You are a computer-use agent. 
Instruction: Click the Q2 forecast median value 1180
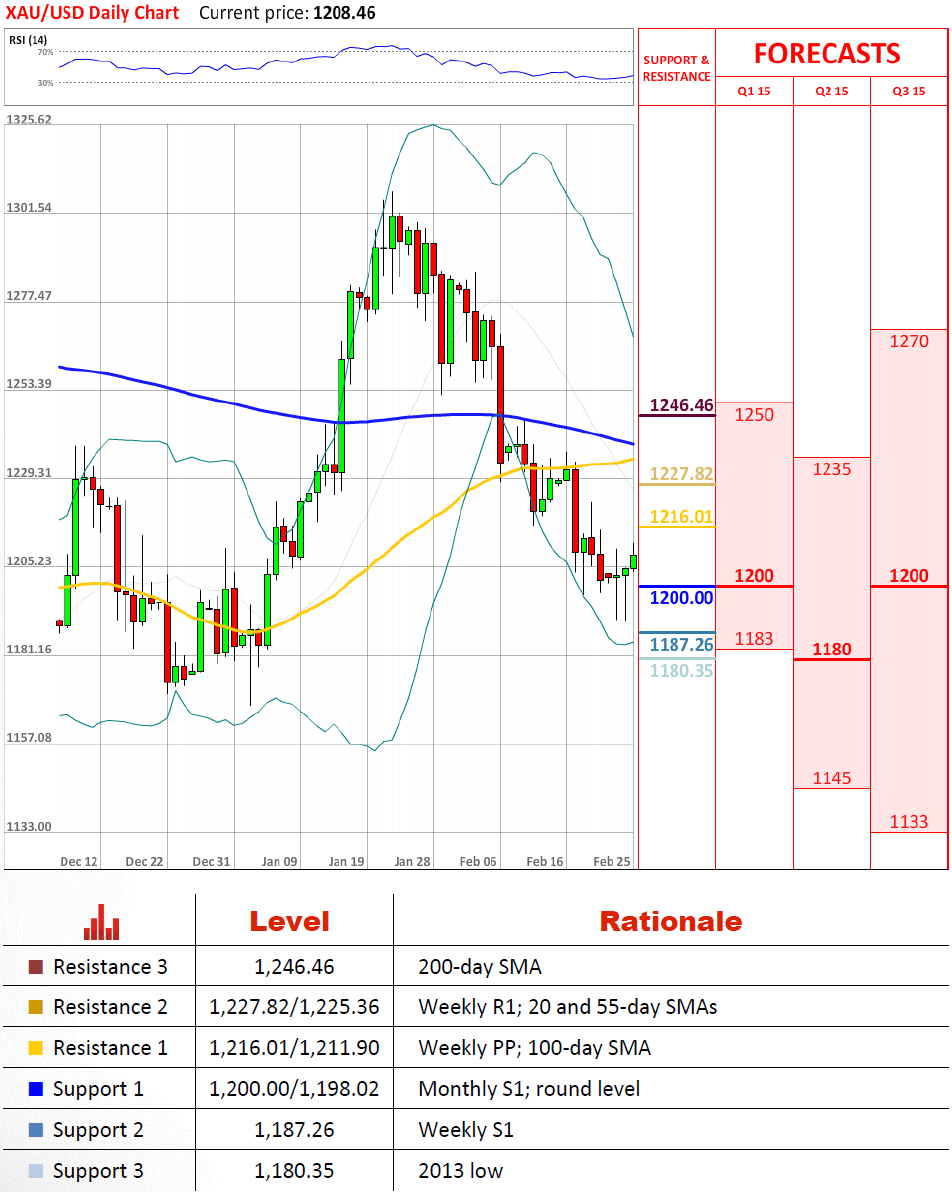point(832,649)
